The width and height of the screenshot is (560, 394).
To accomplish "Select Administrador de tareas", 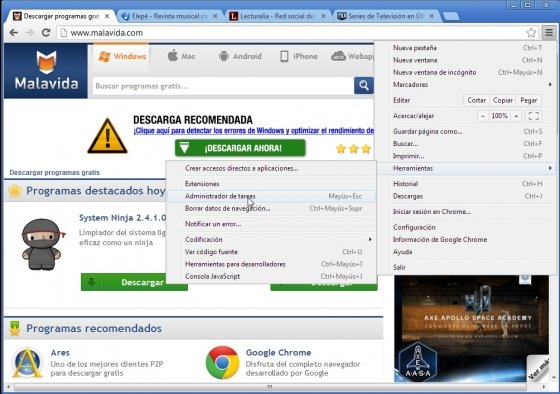I will [271, 196].
